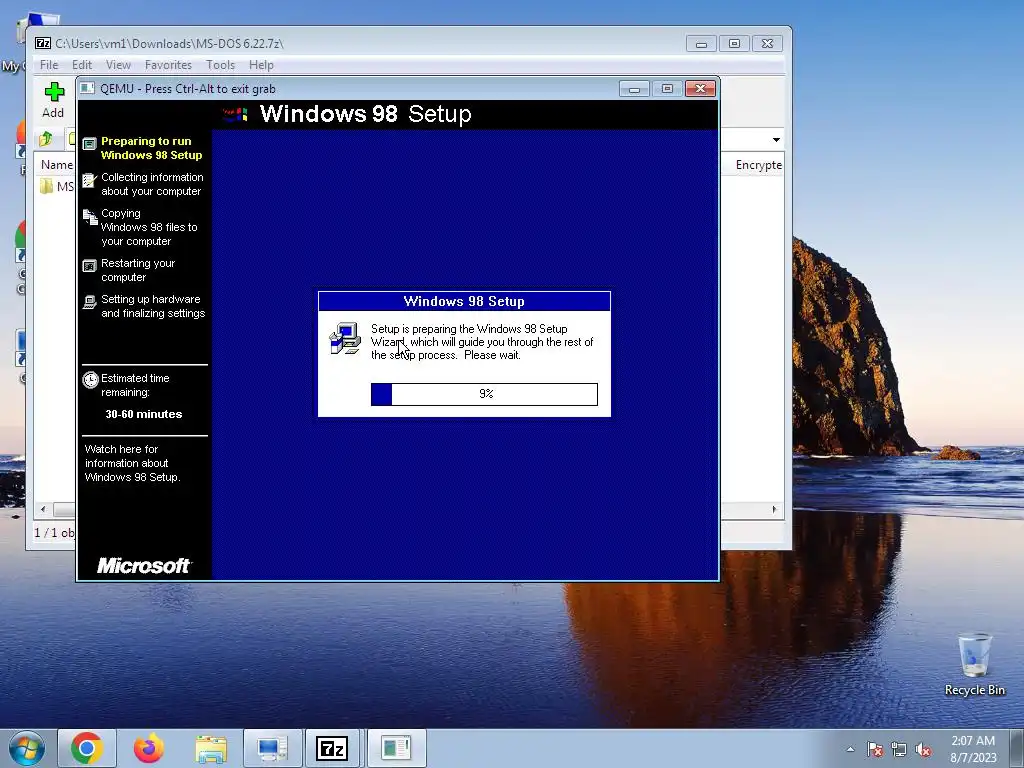Viewport: 1024px width, 768px height.
Task: Click the Windows flag logo in header
Action: coord(235,115)
